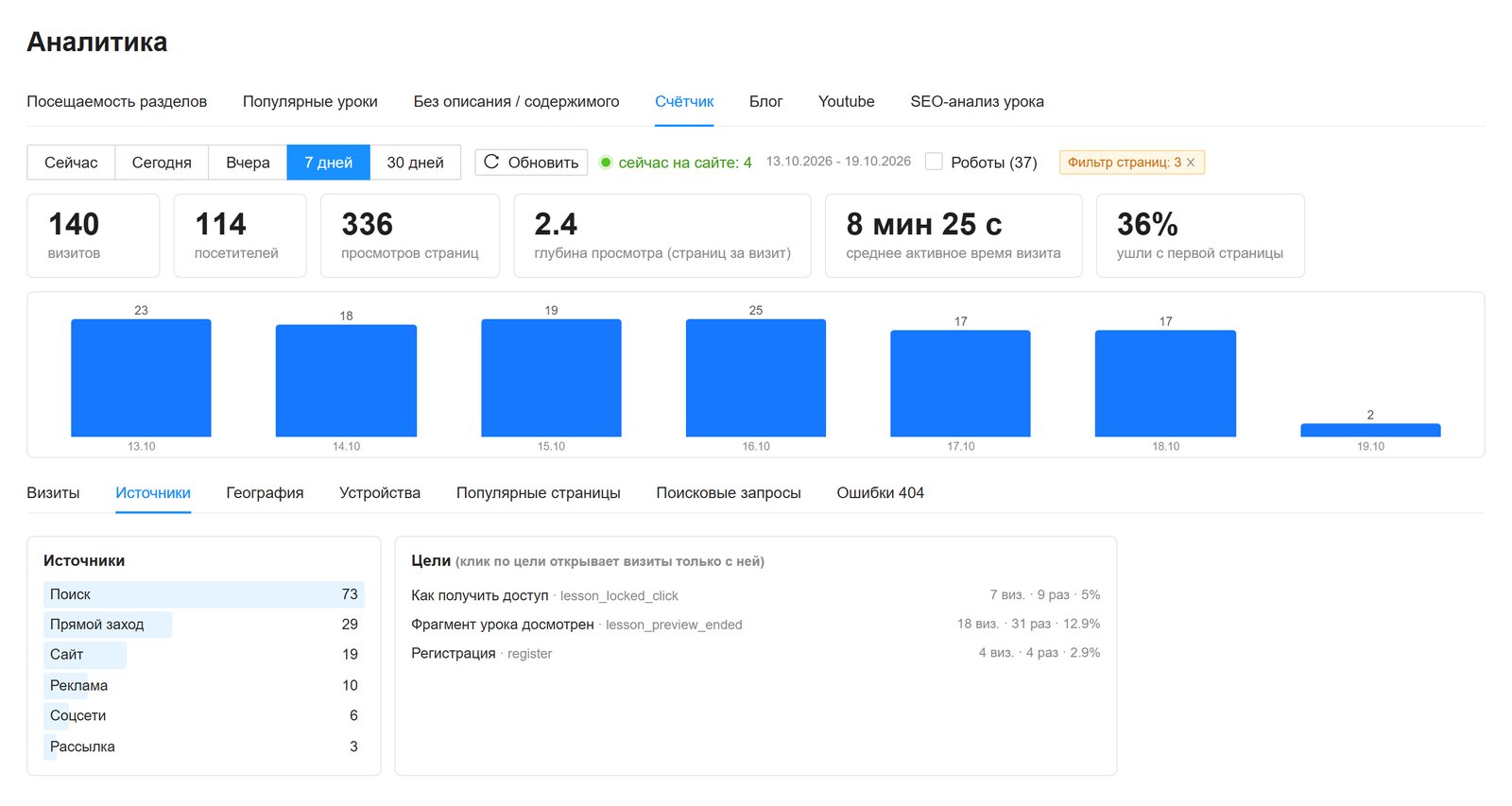Open the Youtube tab
1512x806 pixels.
coord(846,101)
